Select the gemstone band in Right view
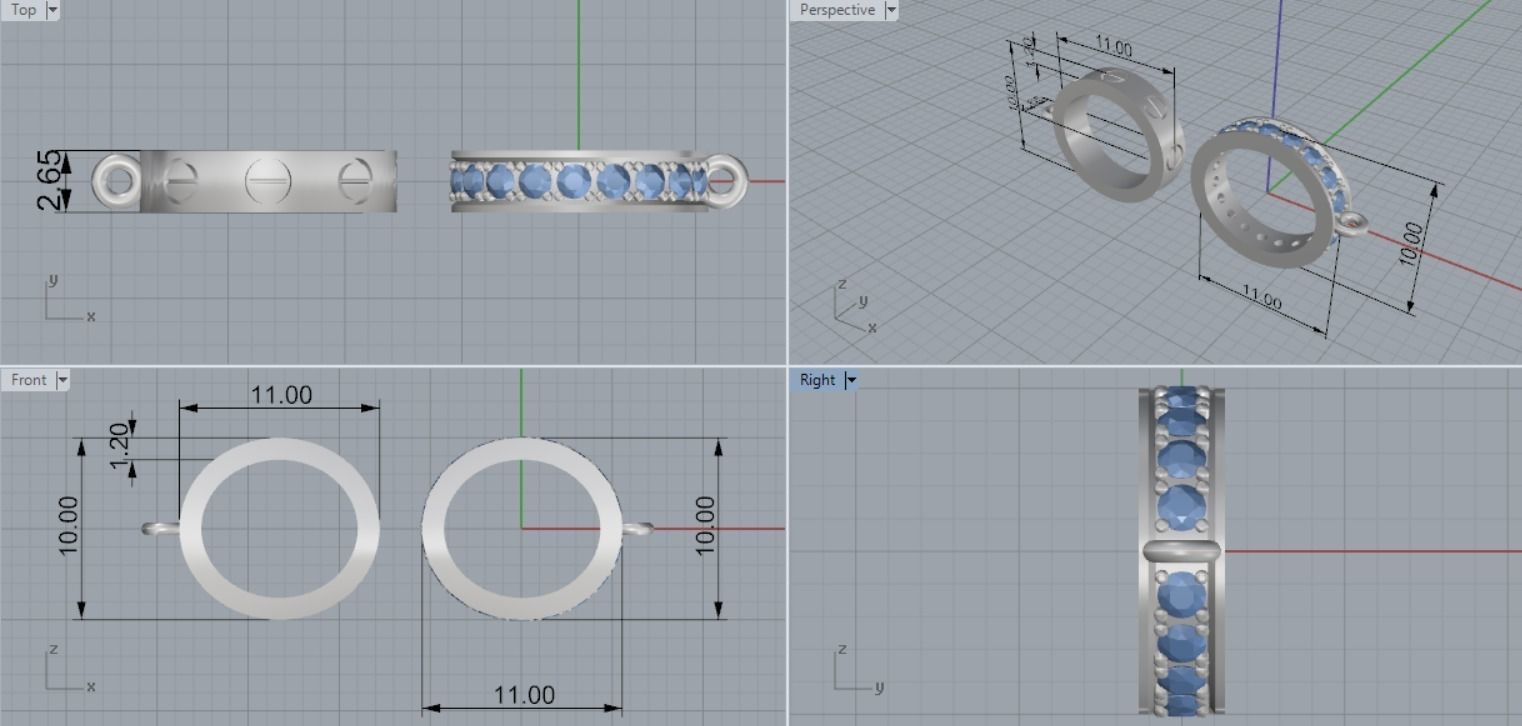 coord(1181,551)
